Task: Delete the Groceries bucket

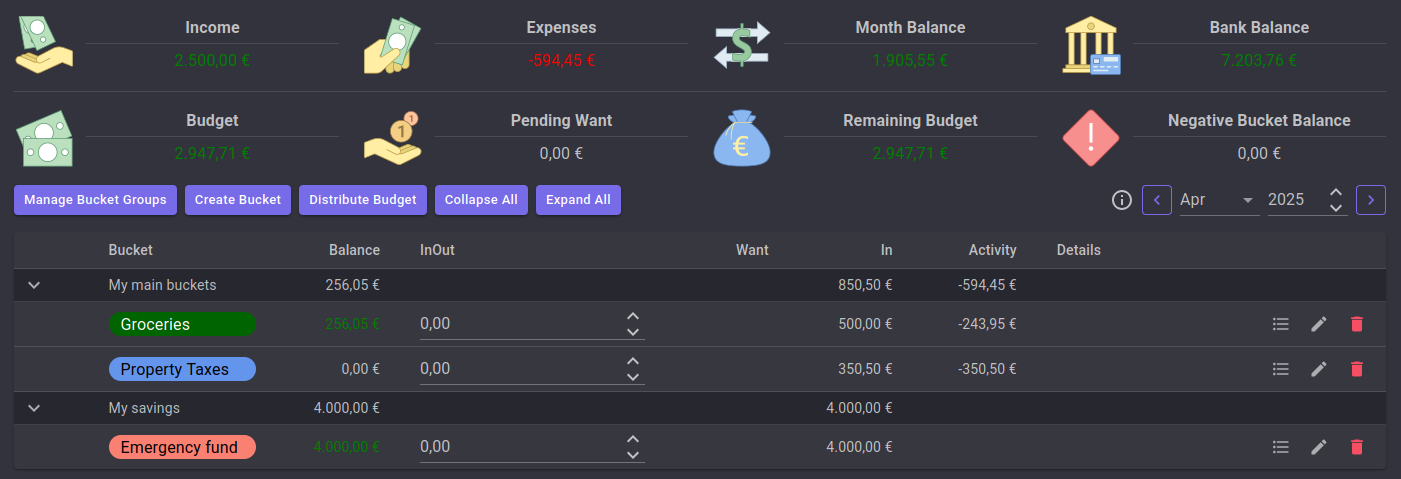Action: pos(1356,324)
